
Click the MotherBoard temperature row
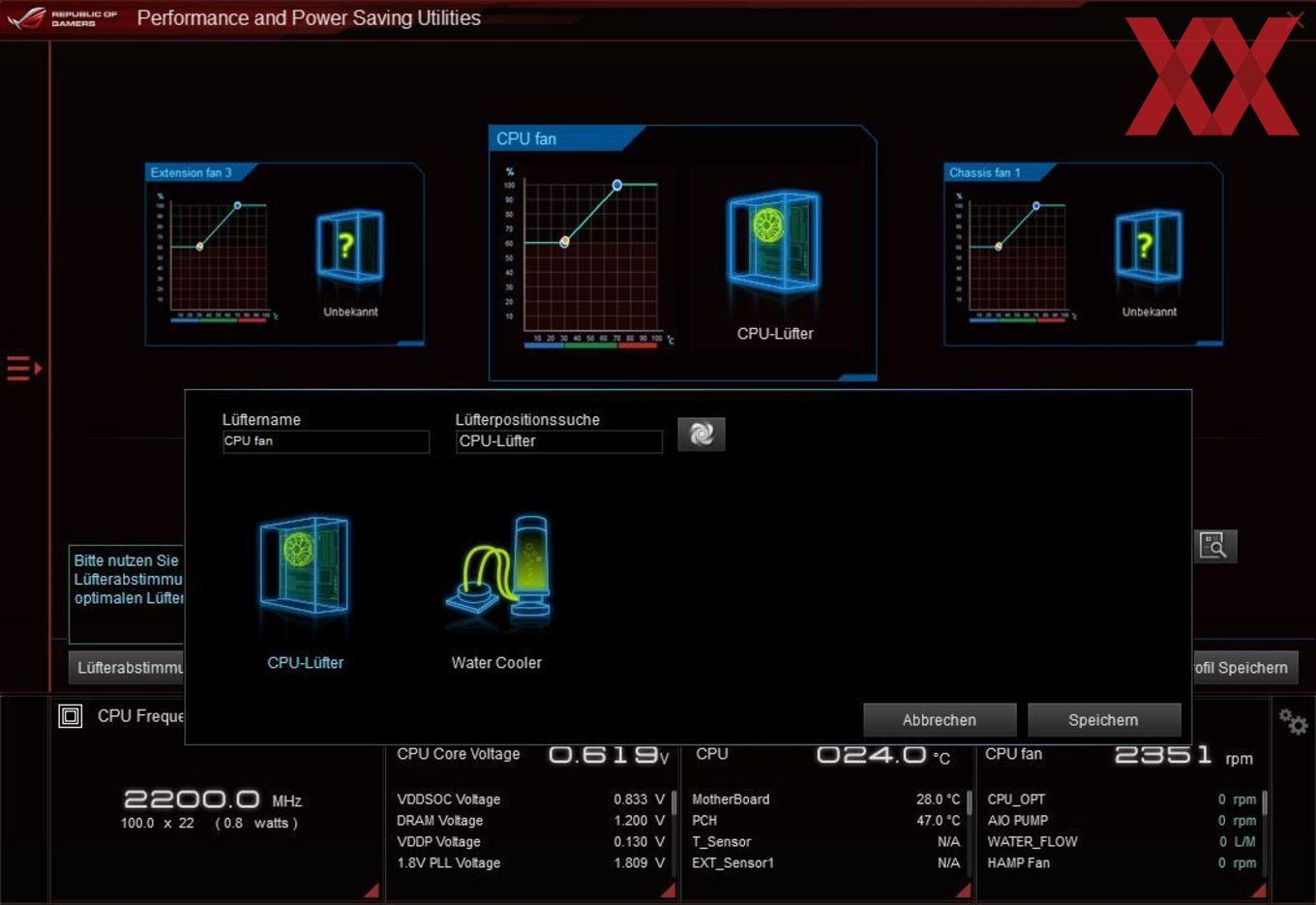(x=826, y=799)
